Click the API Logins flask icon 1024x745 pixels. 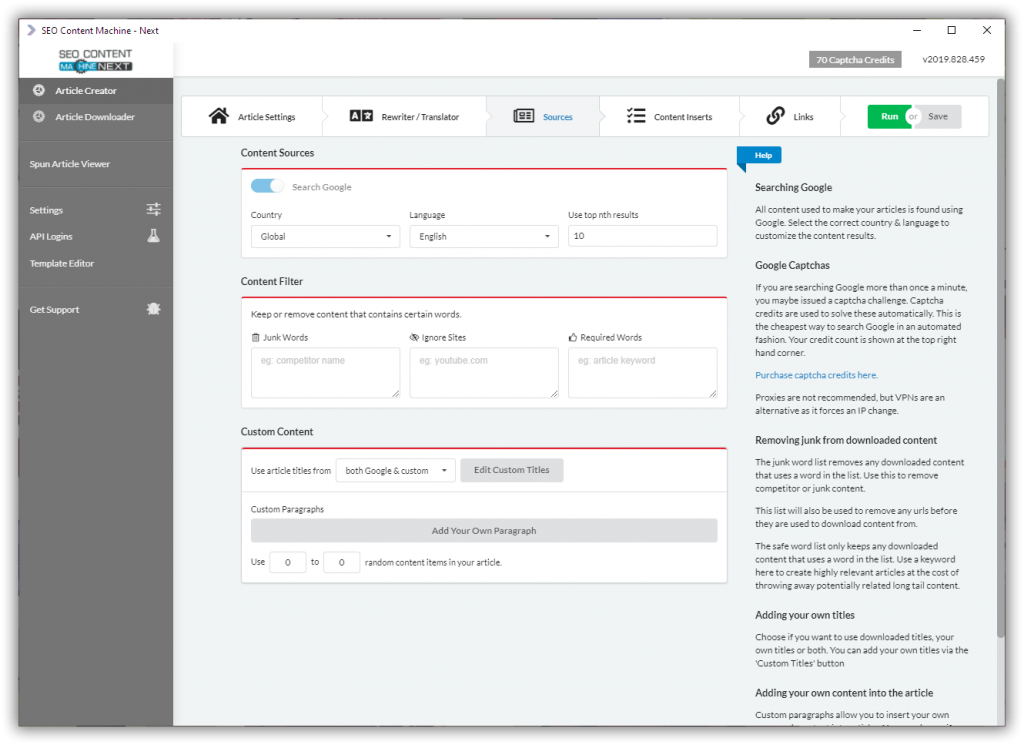point(153,236)
